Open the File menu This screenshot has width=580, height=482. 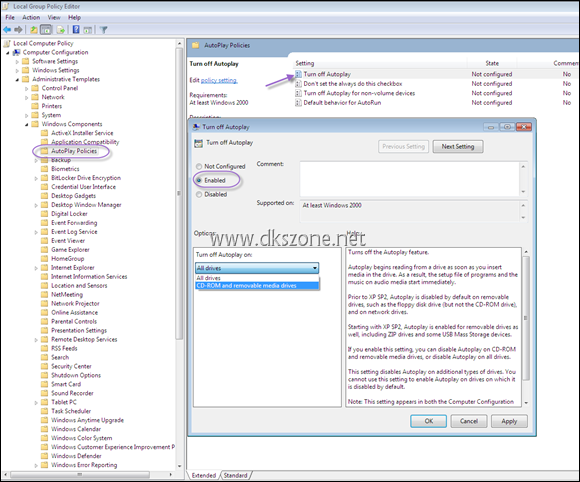point(10,17)
